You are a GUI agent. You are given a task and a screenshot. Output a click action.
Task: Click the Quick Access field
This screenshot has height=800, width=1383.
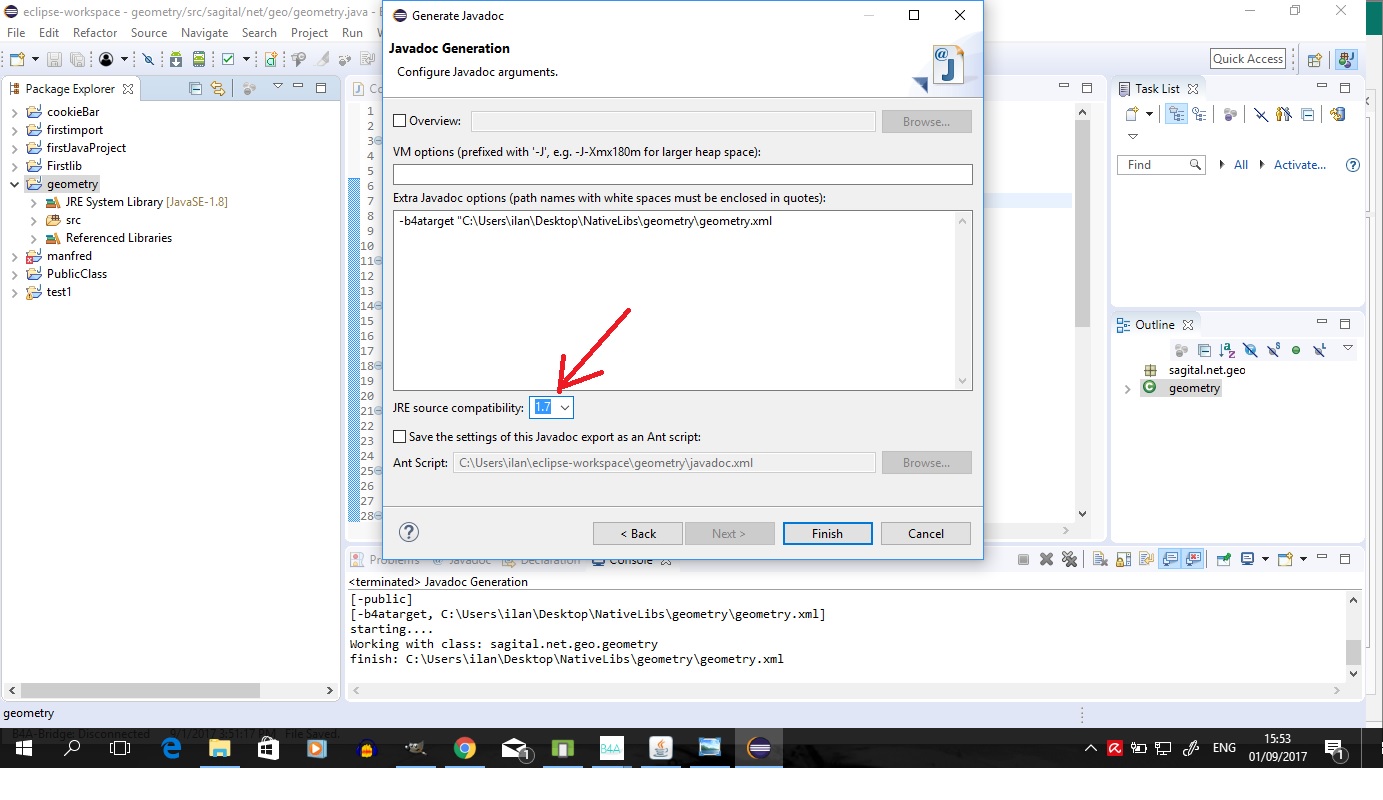[1248, 59]
